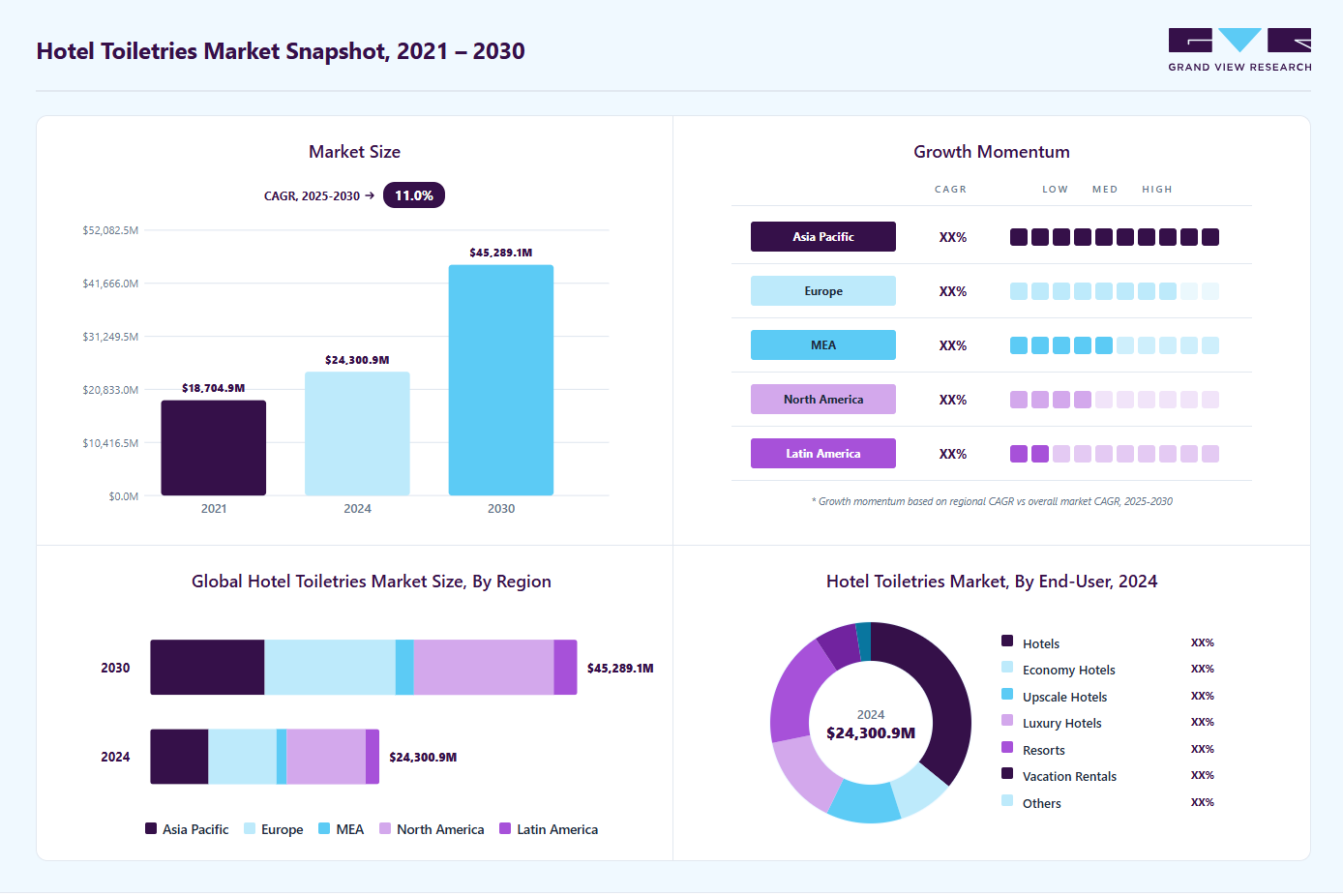
Task: Select the Europe legend swatch under region chart
Action: (x=250, y=828)
